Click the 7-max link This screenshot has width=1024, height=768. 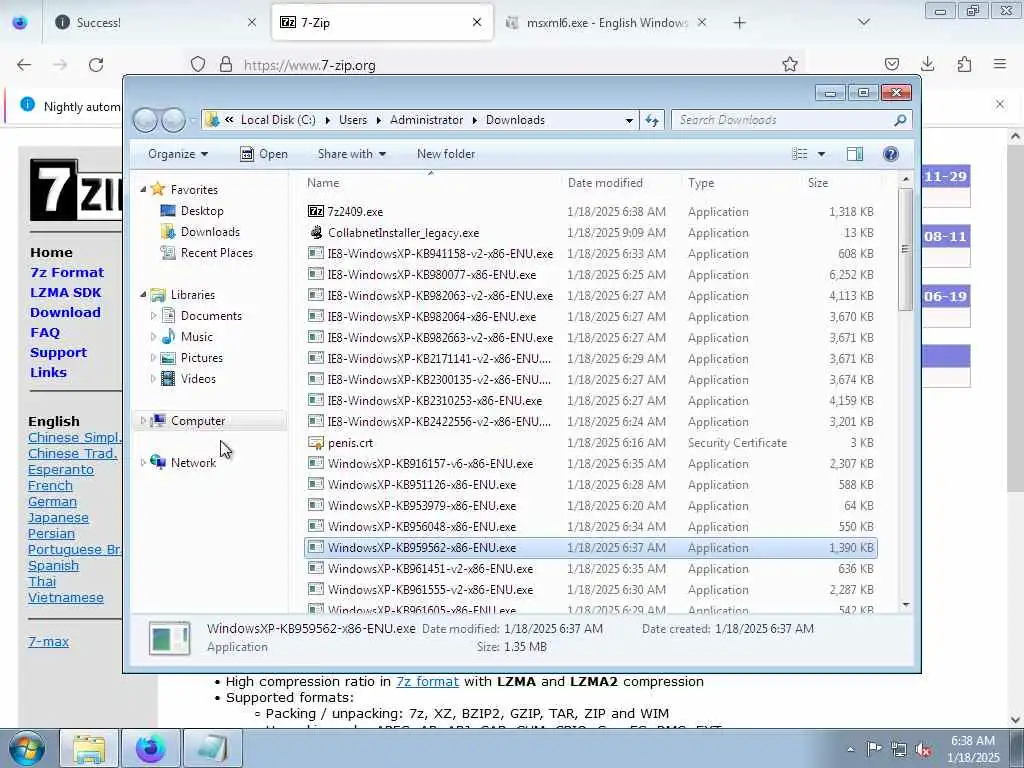pos(48,641)
